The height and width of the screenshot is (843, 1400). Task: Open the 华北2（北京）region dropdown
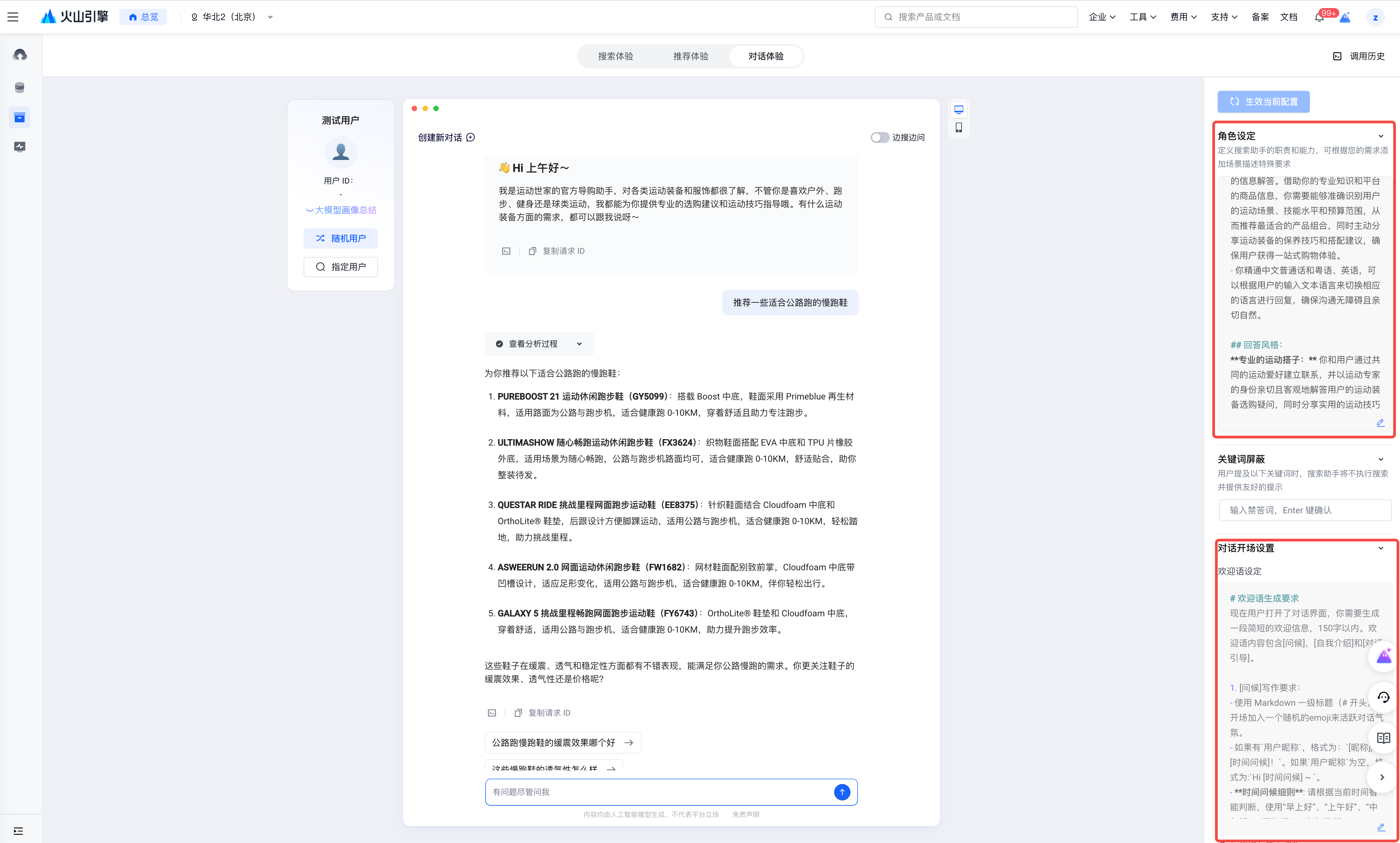(232, 17)
